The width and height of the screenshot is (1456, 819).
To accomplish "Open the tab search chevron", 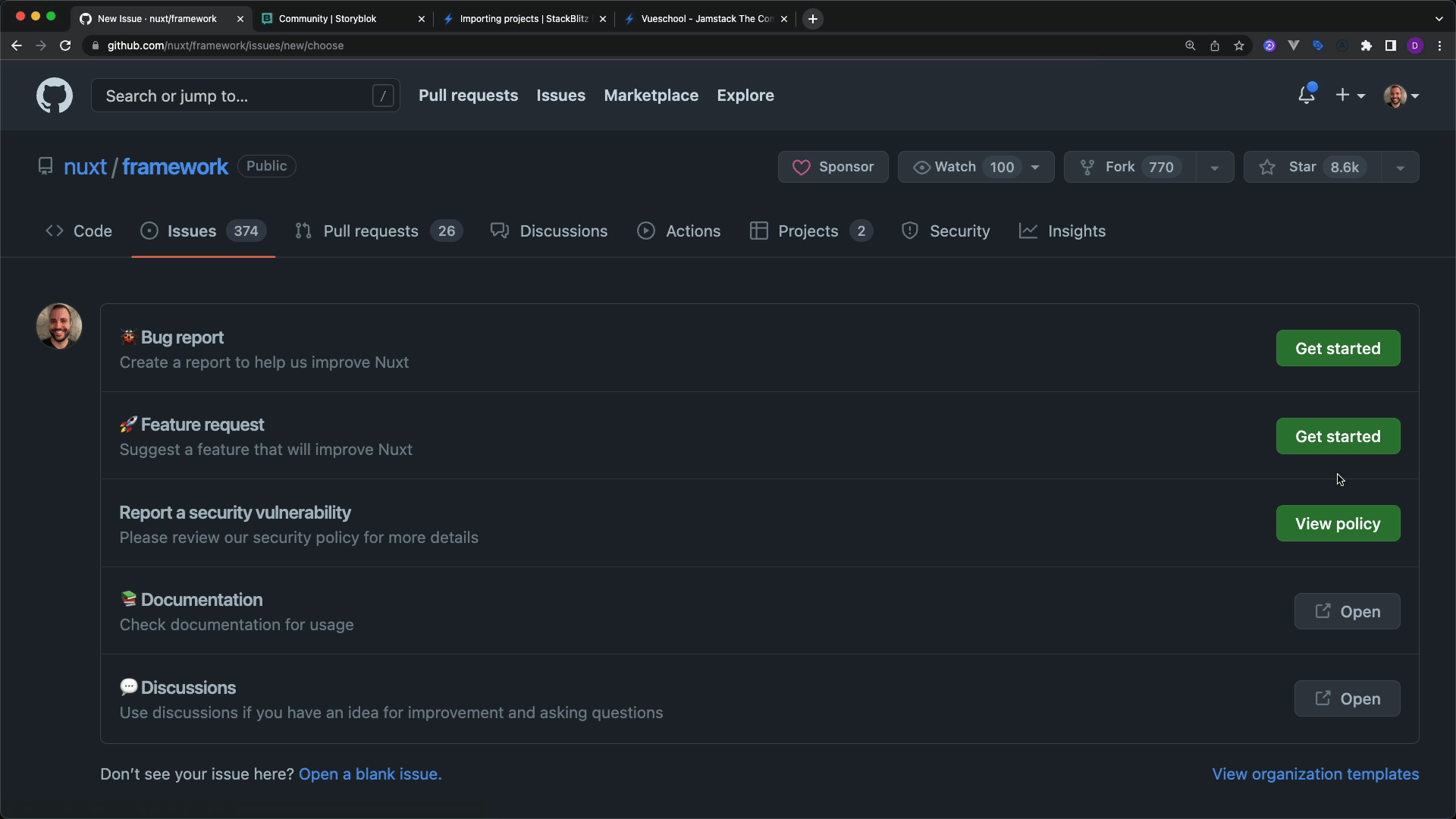I will (x=1439, y=19).
